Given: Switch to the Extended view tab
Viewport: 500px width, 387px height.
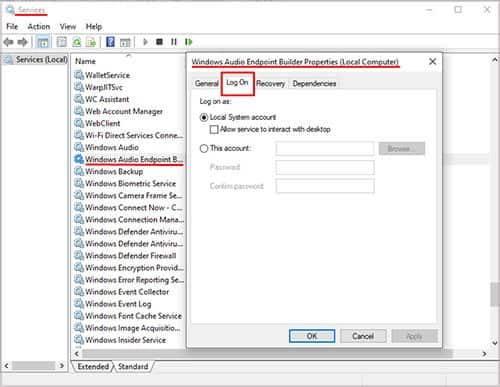Looking at the screenshot, I should (93, 366).
